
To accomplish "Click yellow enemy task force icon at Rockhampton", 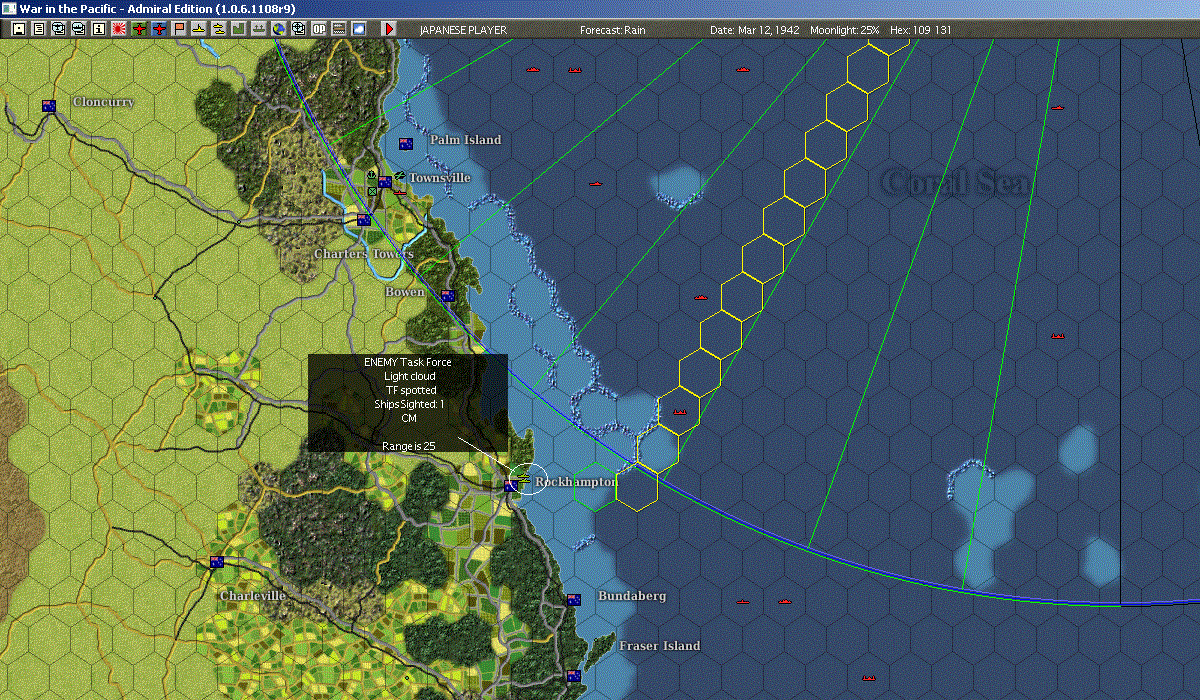I will coord(524,478).
